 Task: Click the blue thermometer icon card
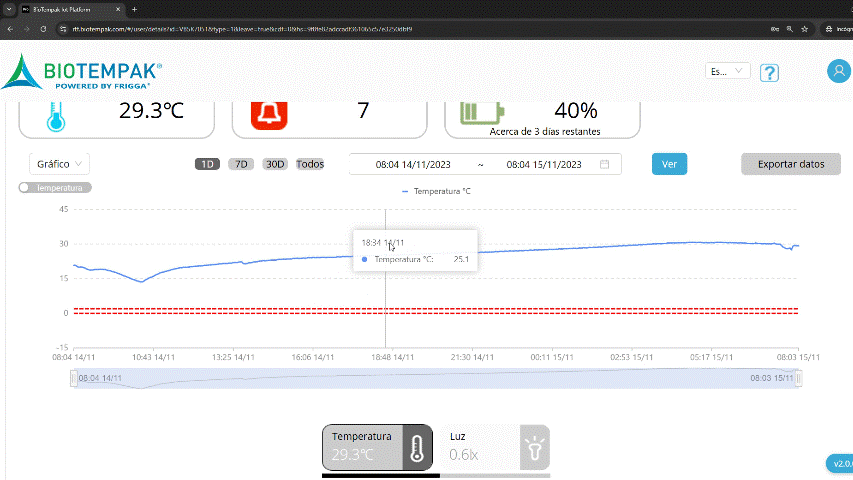point(54,114)
